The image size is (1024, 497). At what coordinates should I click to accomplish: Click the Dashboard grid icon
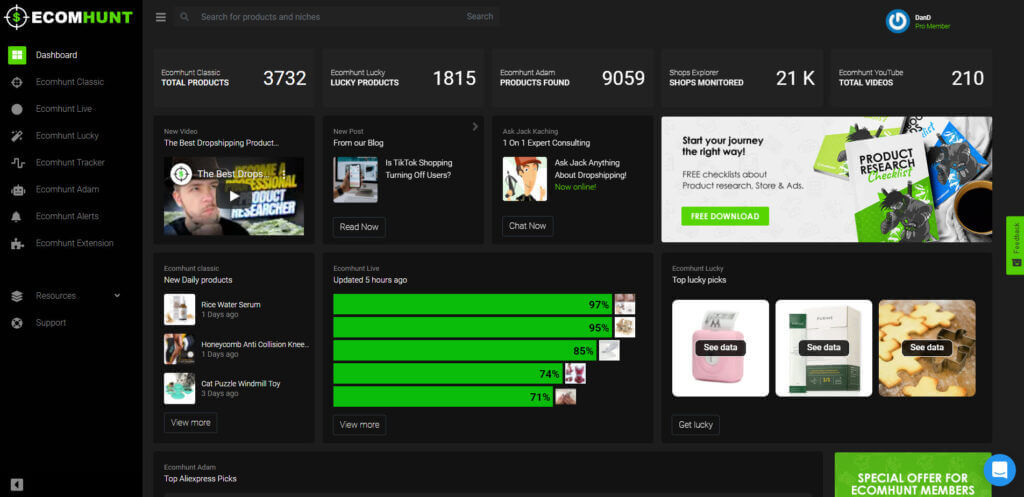click(x=17, y=56)
